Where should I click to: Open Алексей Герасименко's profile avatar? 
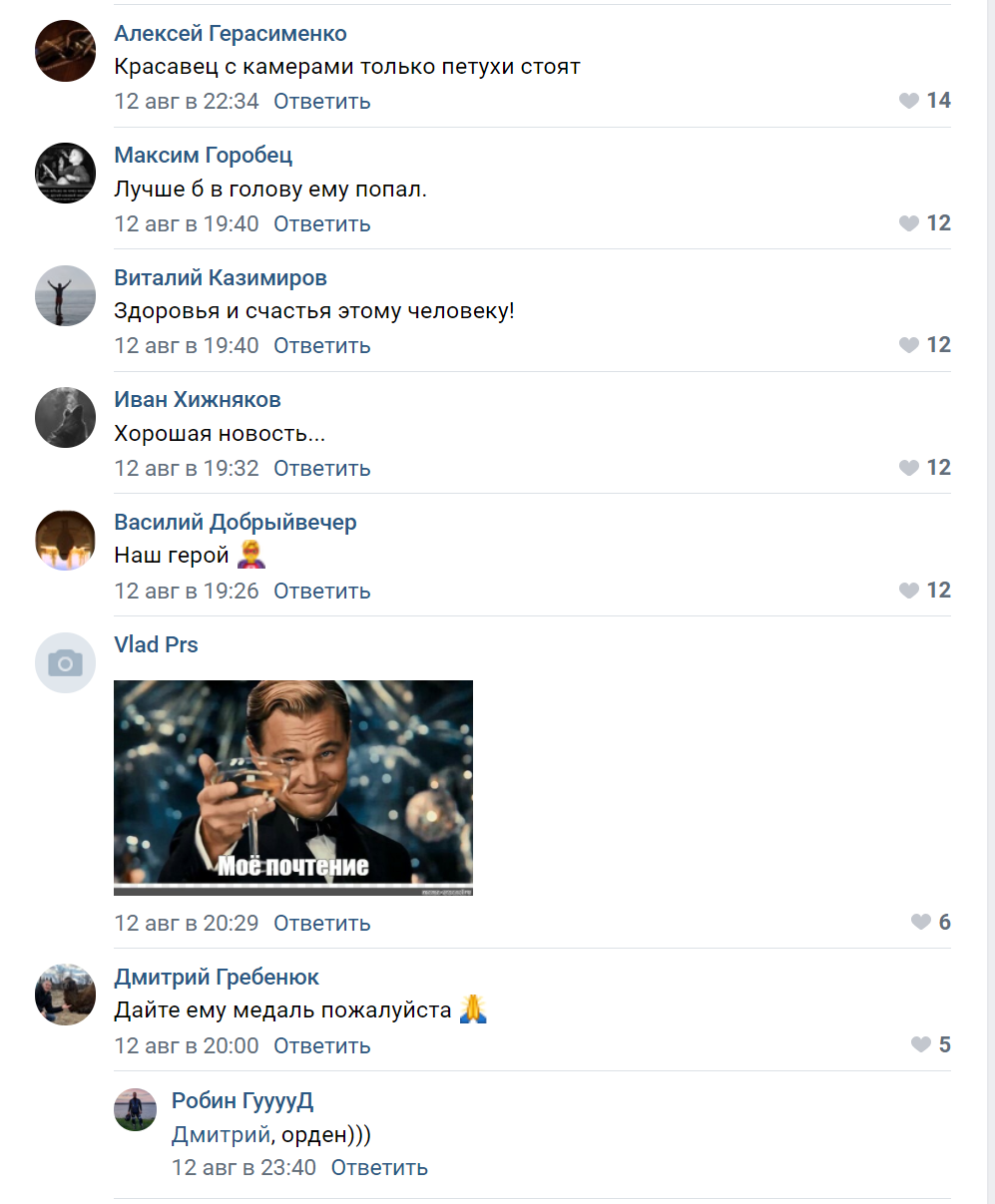(x=65, y=51)
